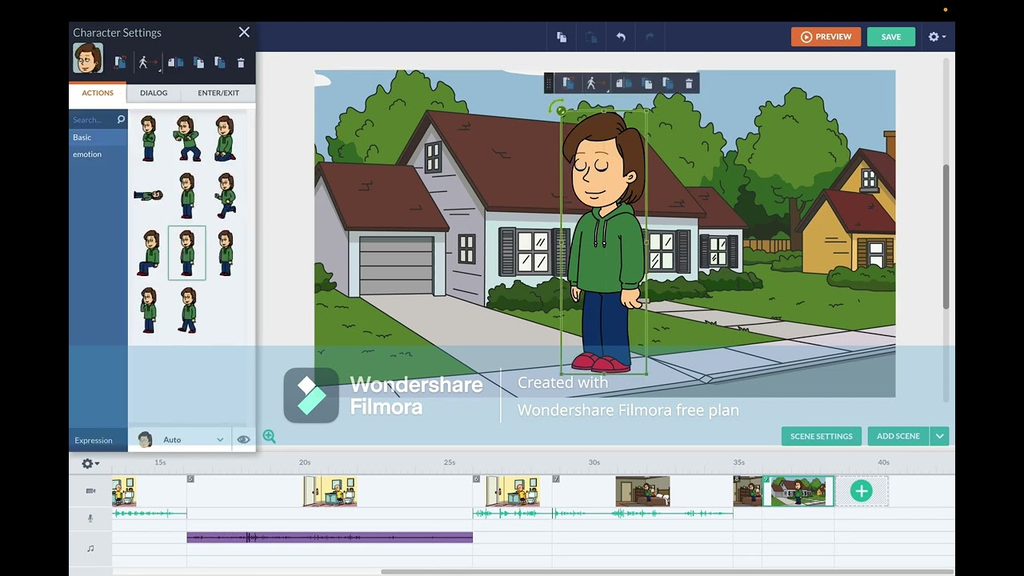Select the scene 9 house thumbnail in timeline
Image resolution: width=1024 pixels, height=576 pixels.
pos(799,491)
